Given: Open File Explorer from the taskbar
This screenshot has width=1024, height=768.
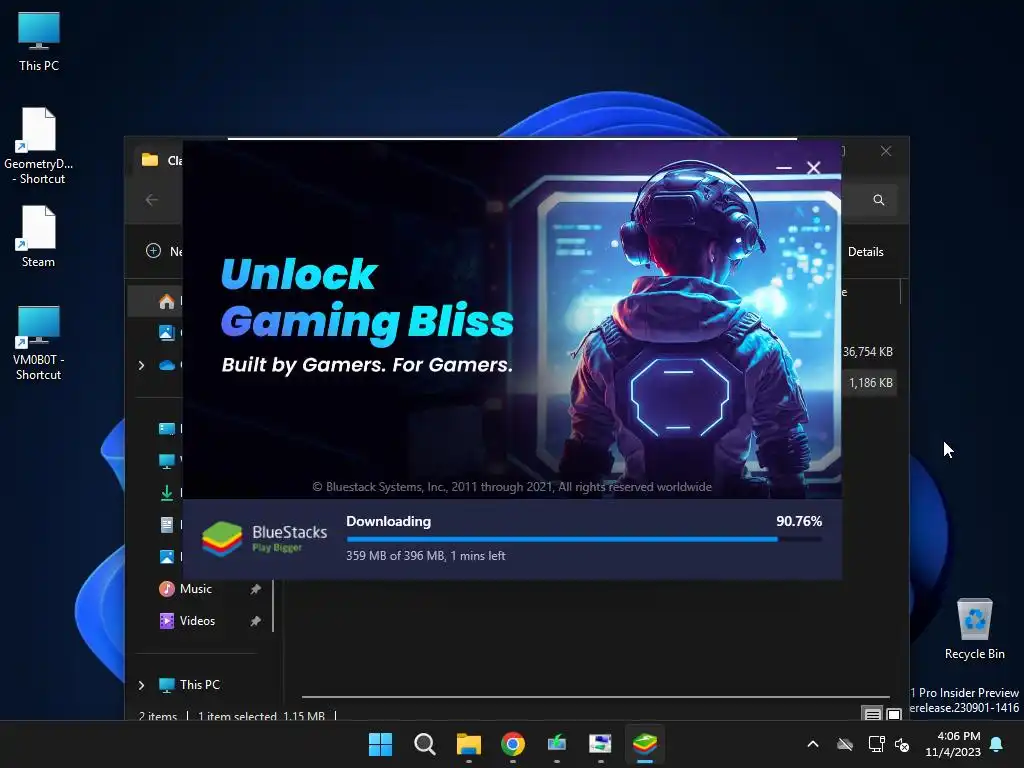Looking at the screenshot, I should pyautogui.click(x=468, y=744).
